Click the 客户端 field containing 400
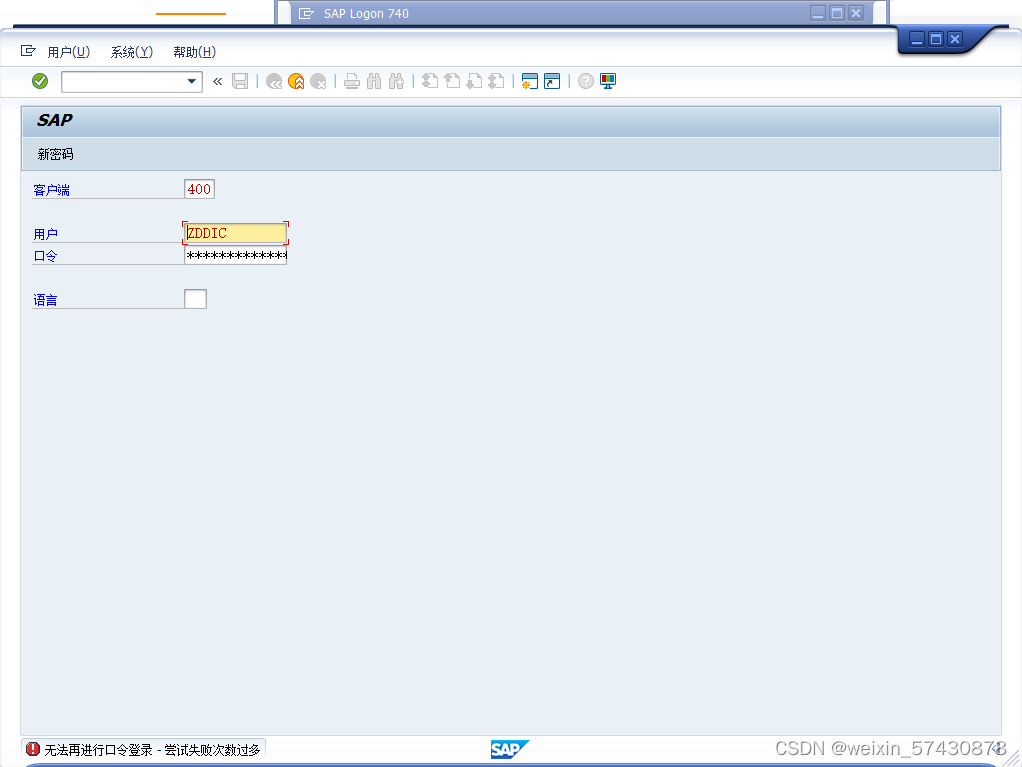The height and width of the screenshot is (767, 1022). coord(199,189)
